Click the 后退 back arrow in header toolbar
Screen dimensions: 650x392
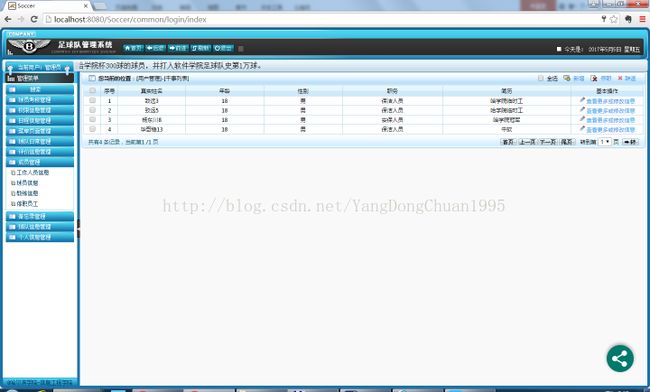click(150, 48)
